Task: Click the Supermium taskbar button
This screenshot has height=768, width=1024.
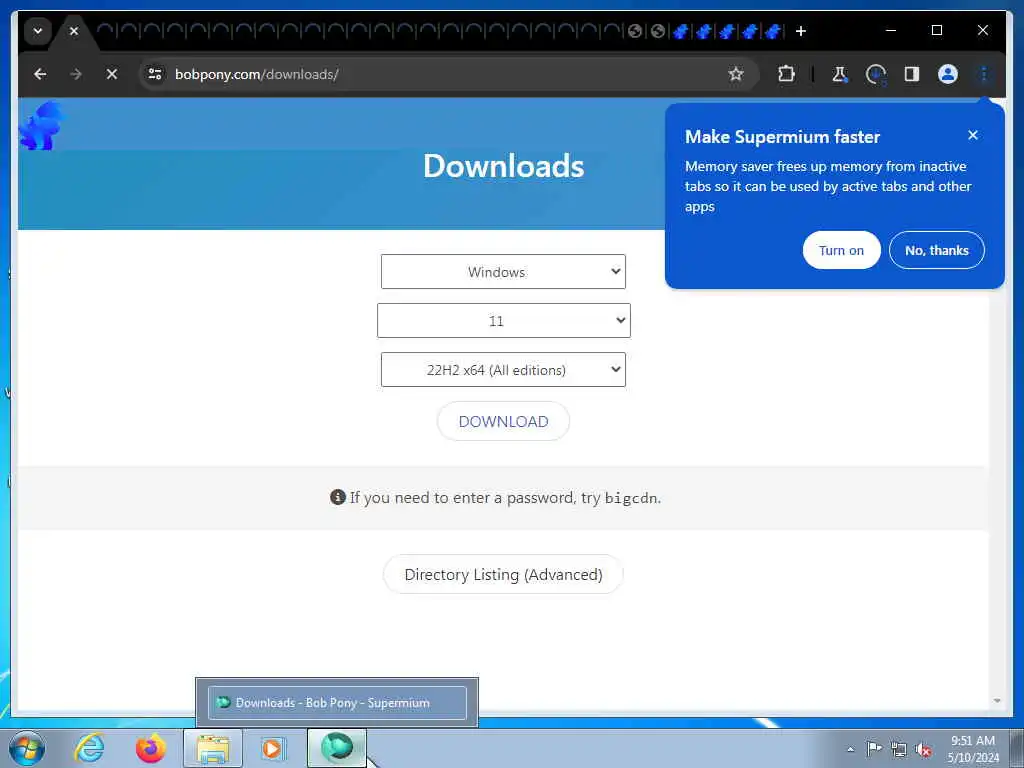Action: [x=337, y=748]
